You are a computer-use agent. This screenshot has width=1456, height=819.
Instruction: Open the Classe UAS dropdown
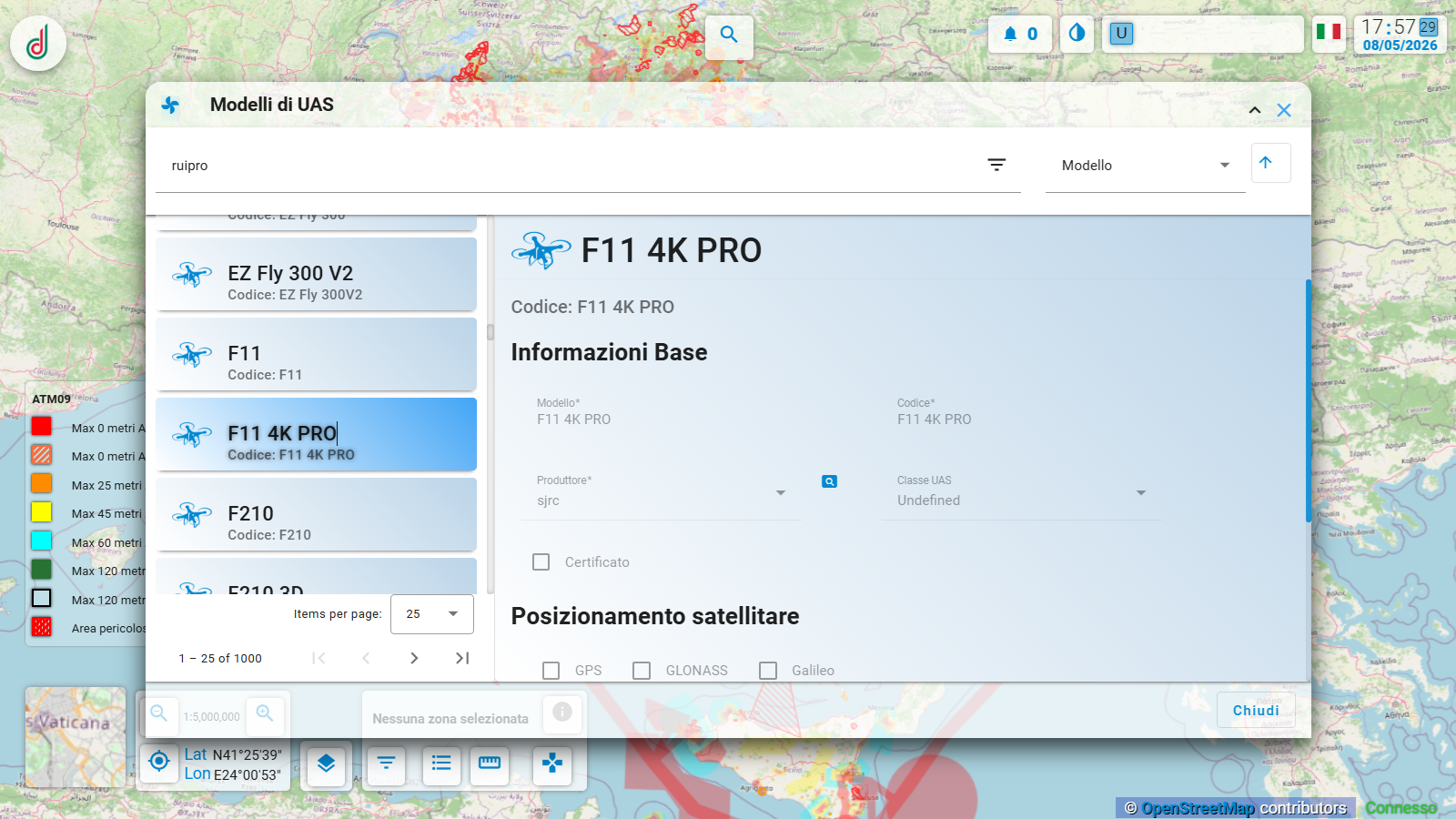1021,493
